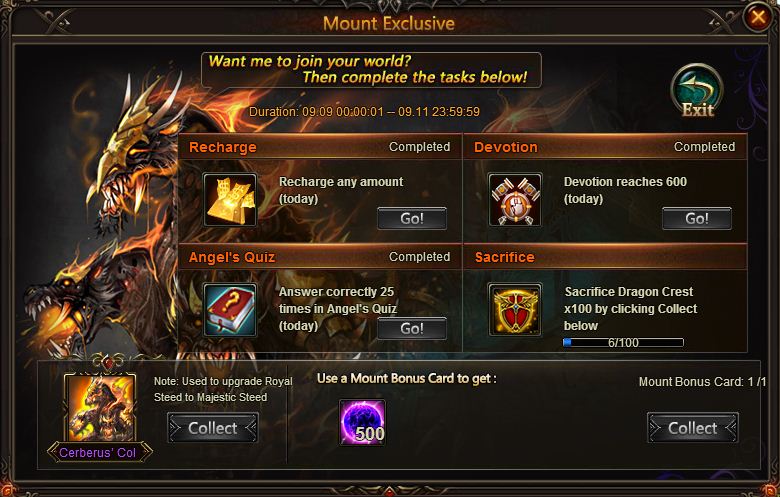Click the purple orb 500 reward icon
The width and height of the screenshot is (780, 497).
[362, 422]
